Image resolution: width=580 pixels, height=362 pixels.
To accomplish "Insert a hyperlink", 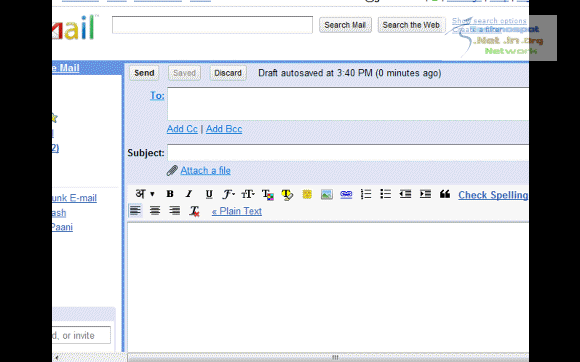I will 346,194.
